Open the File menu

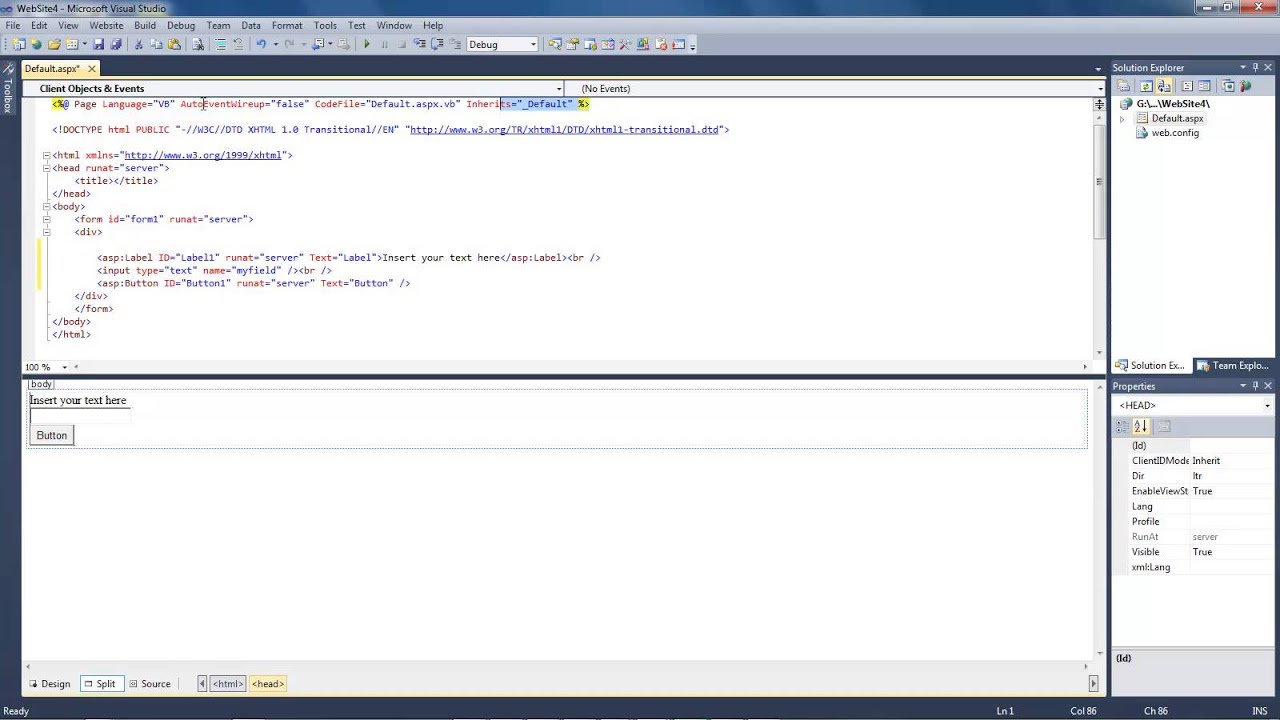(x=13, y=25)
